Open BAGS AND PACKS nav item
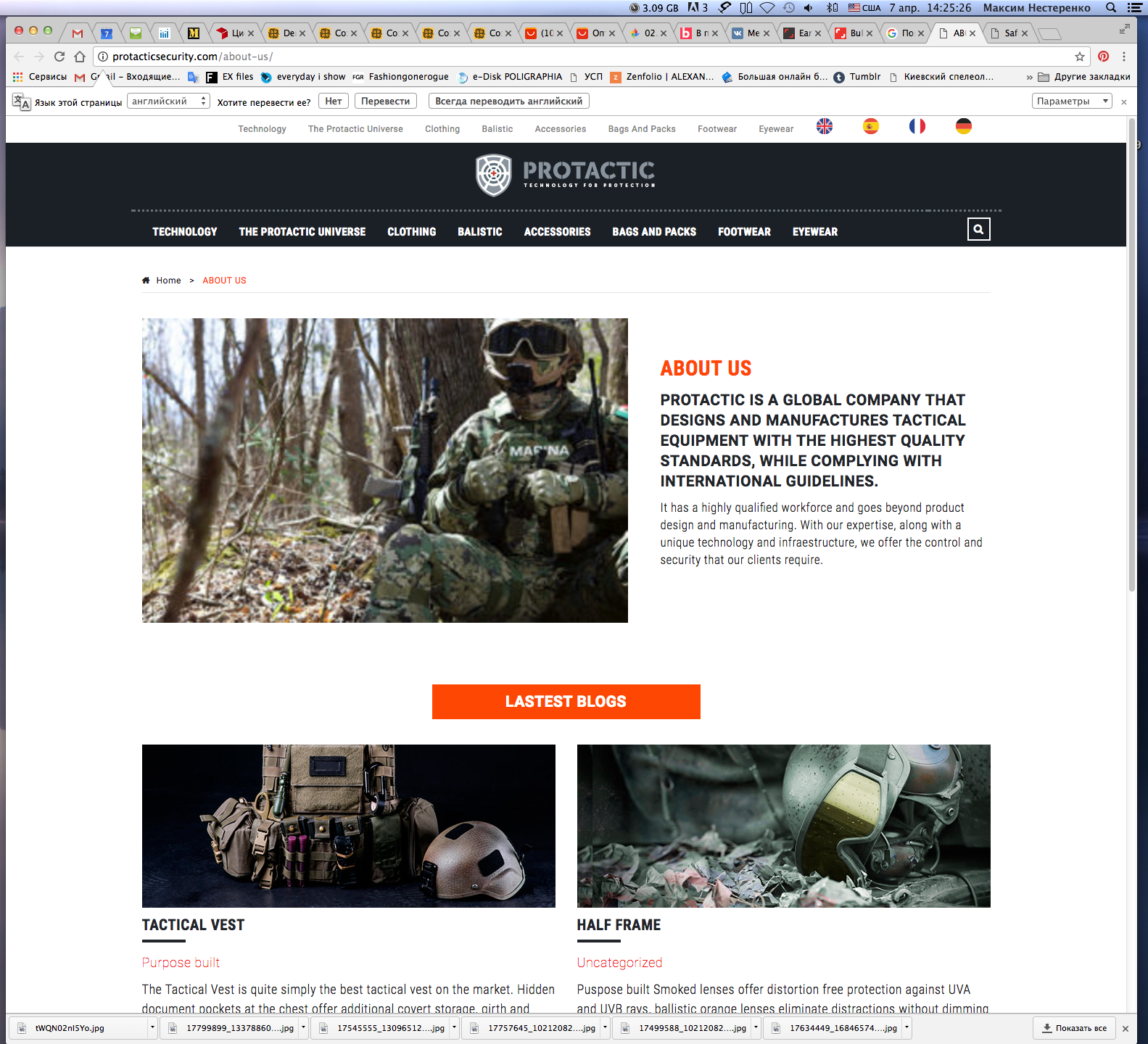The image size is (1148, 1044). (x=654, y=232)
